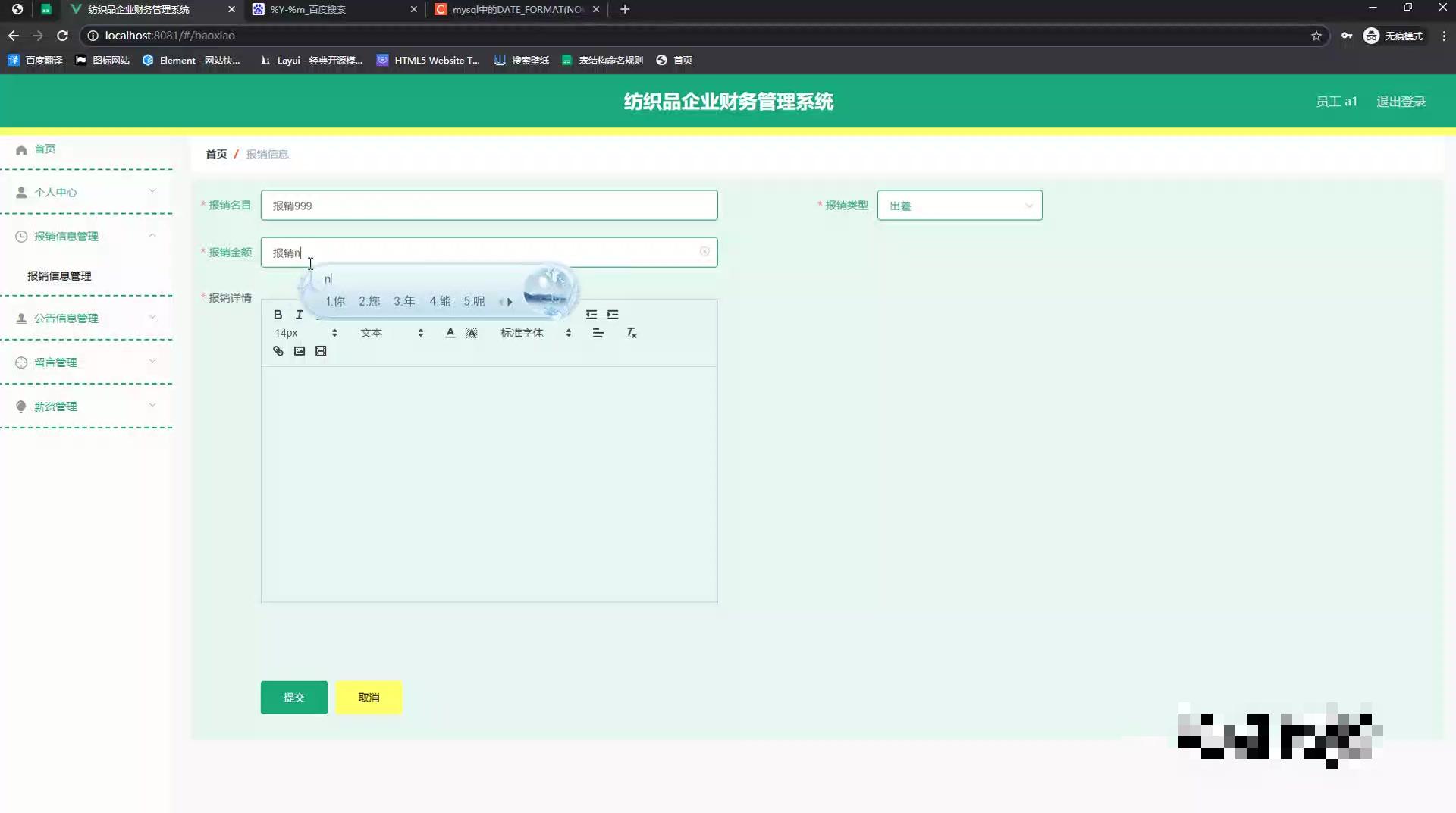Open the 报销信息管理 submenu item

pos(59,276)
